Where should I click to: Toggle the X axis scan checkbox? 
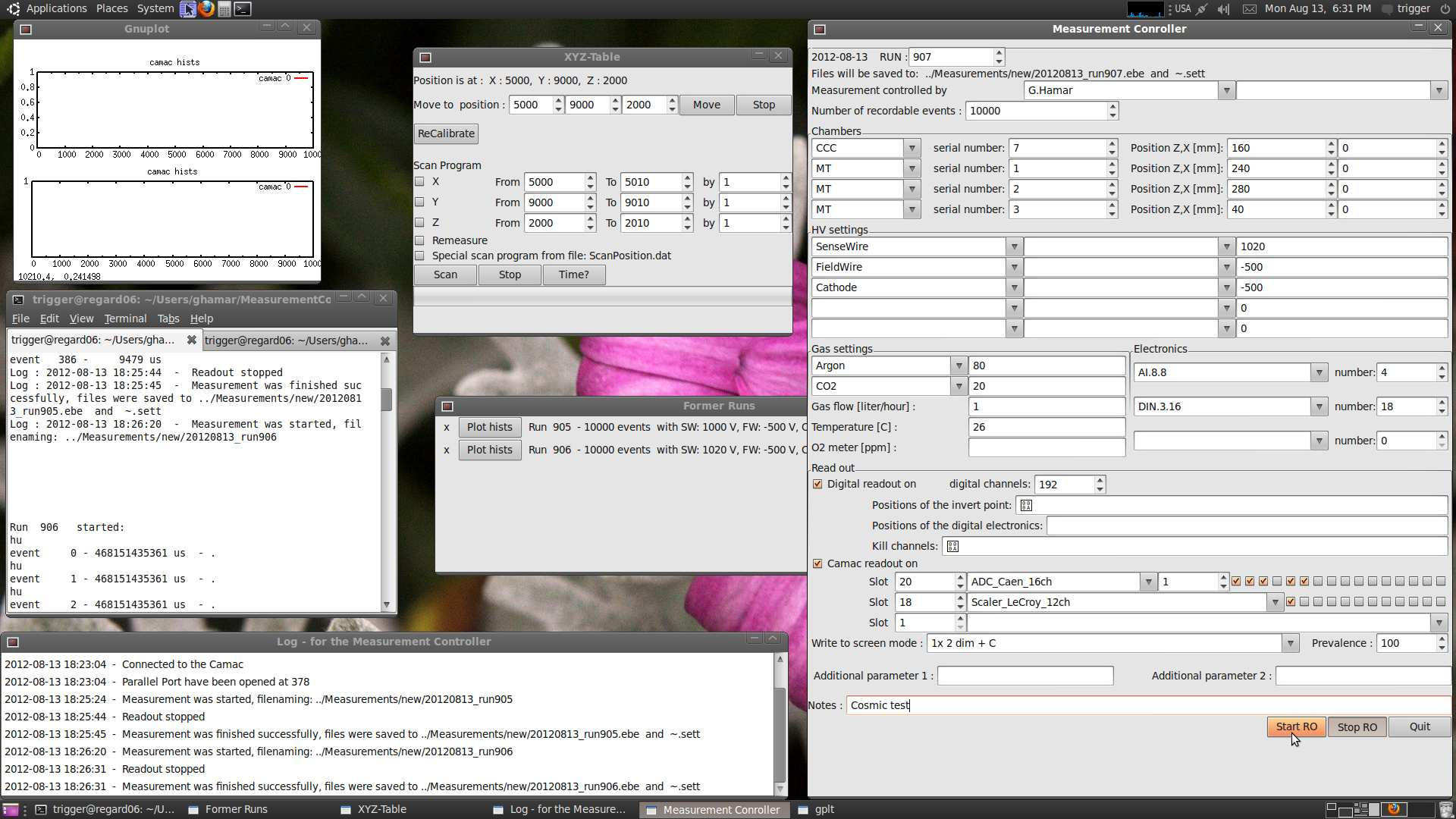[421, 181]
